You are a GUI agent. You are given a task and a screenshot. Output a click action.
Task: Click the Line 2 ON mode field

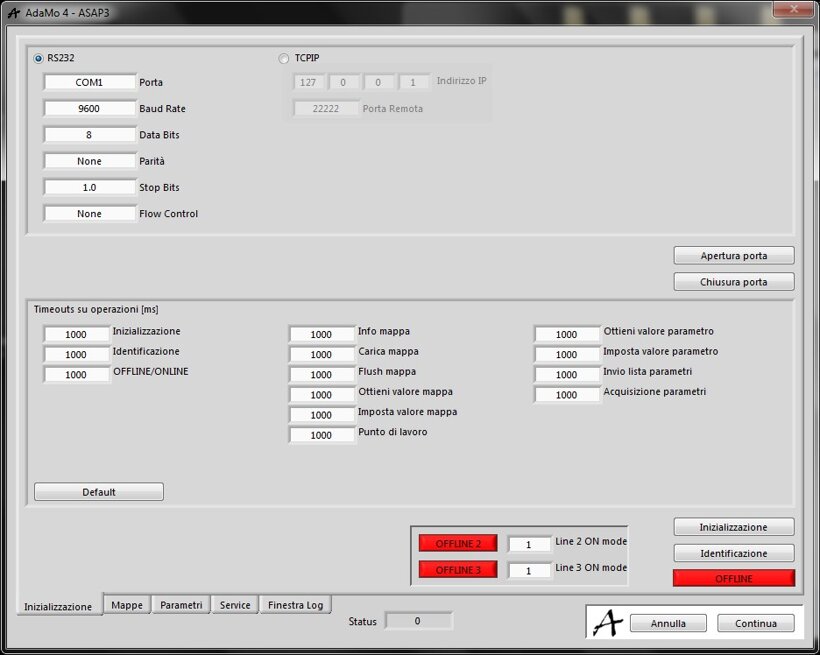[529, 545]
